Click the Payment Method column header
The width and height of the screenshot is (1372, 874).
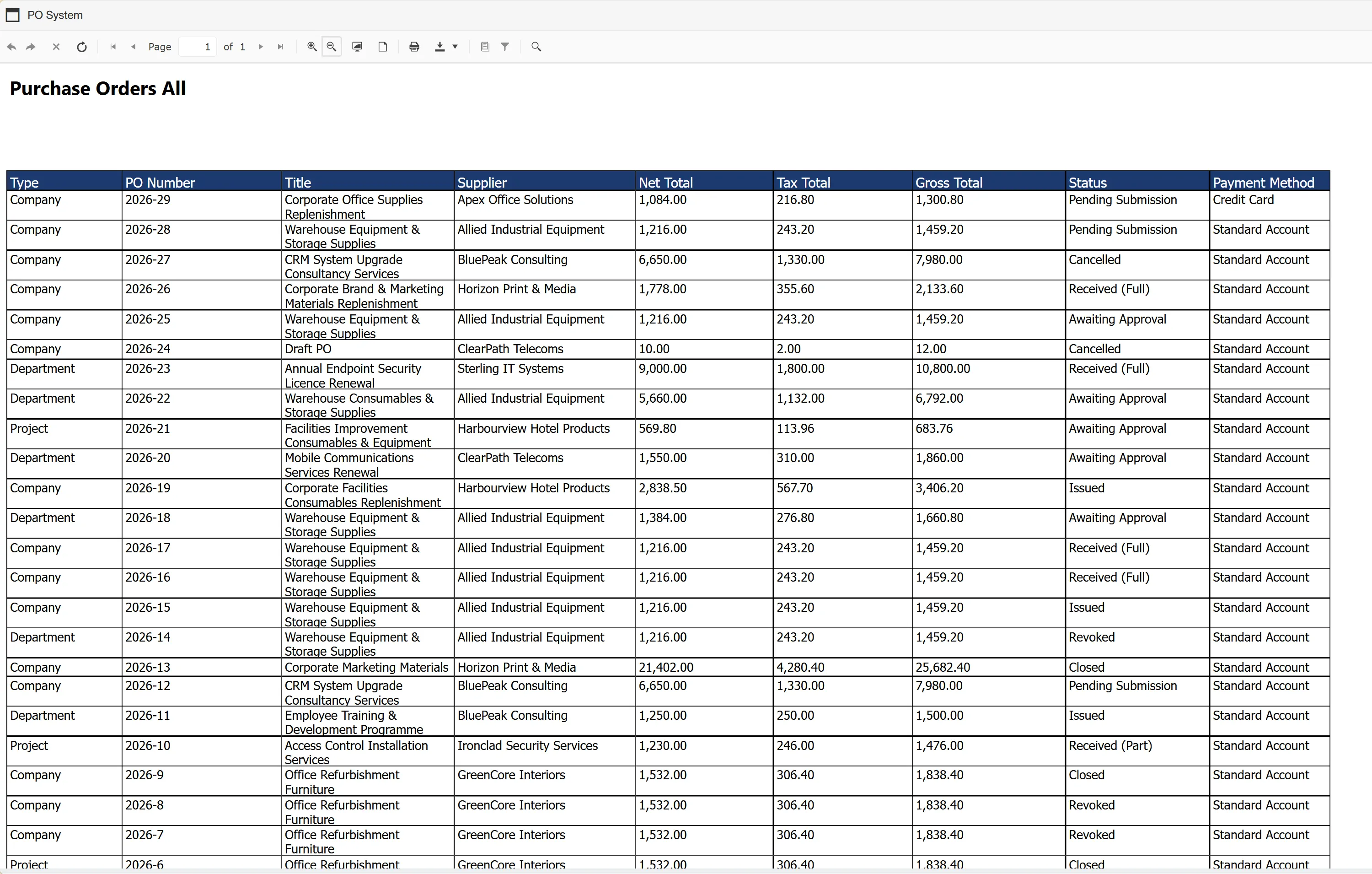pyautogui.click(x=1270, y=182)
